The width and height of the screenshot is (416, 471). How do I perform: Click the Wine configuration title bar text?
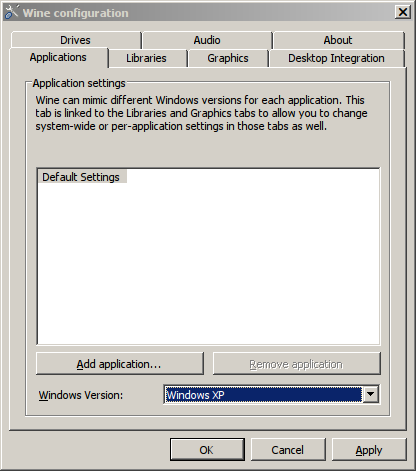pos(76,13)
